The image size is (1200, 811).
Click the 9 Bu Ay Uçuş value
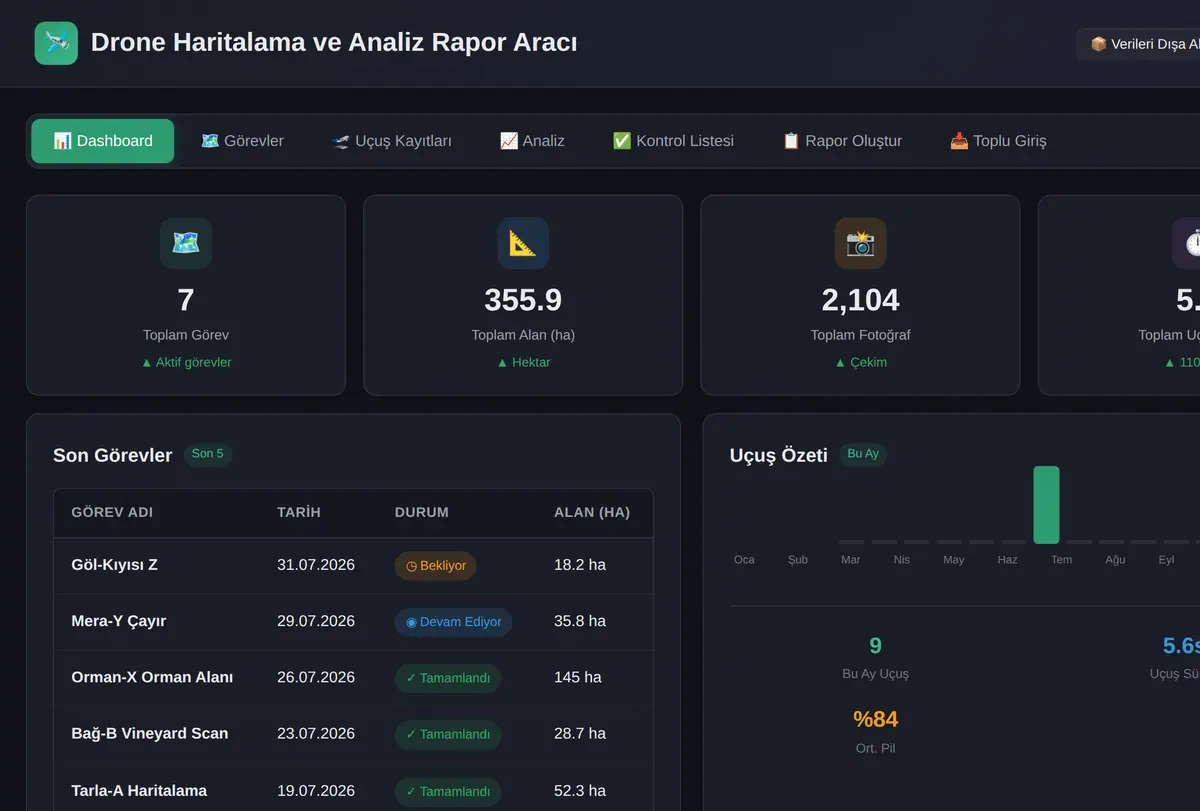click(x=876, y=646)
